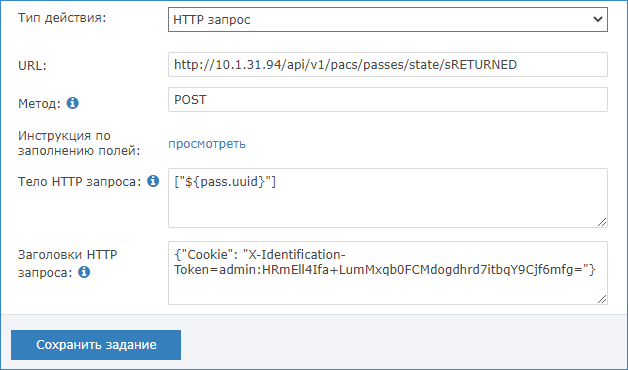Focus the Заголовки HTTP запроса textarea

pos(388,273)
